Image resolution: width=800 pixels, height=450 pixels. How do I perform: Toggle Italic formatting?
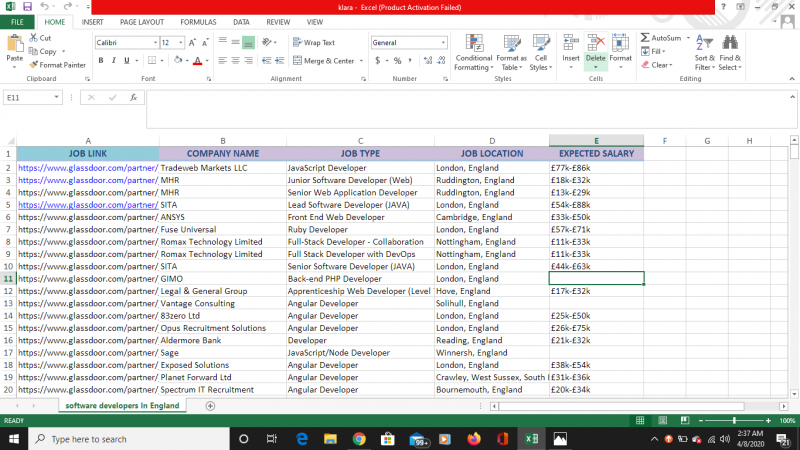pos(114,61)
